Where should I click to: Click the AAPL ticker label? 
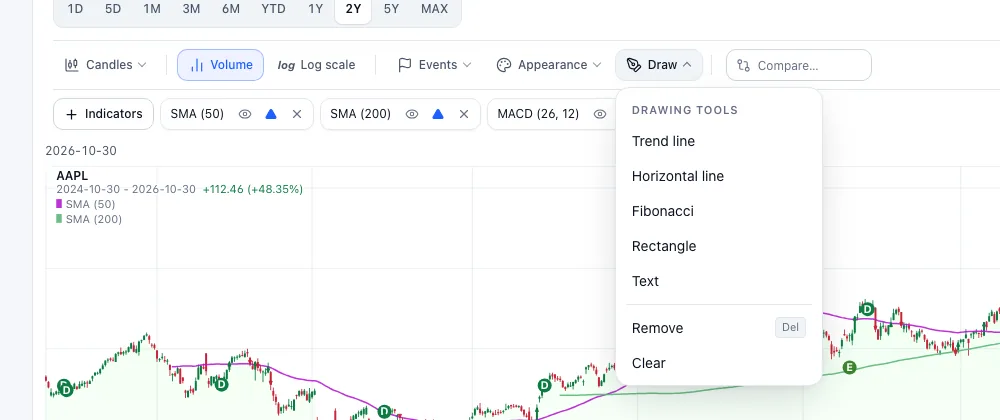(72, 176)
